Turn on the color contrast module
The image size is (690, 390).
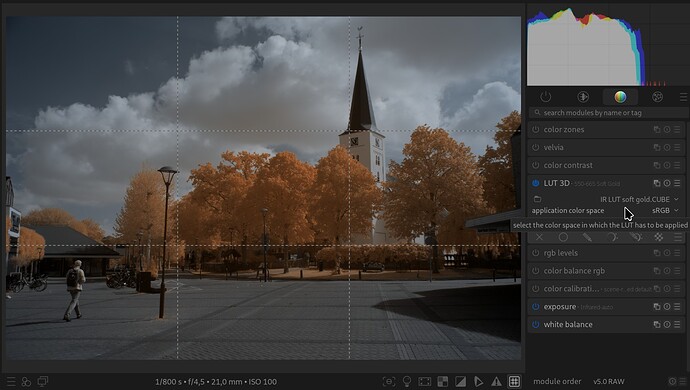(536, 165)
